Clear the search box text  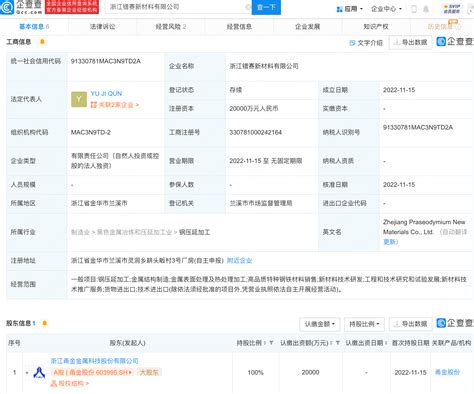pyautogui.click(x=248, y=7)
